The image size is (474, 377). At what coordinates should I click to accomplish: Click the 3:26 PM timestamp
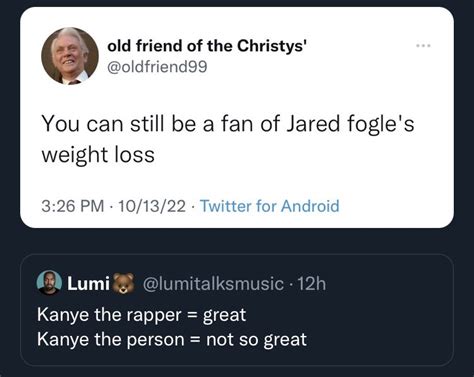click(73, 206)
